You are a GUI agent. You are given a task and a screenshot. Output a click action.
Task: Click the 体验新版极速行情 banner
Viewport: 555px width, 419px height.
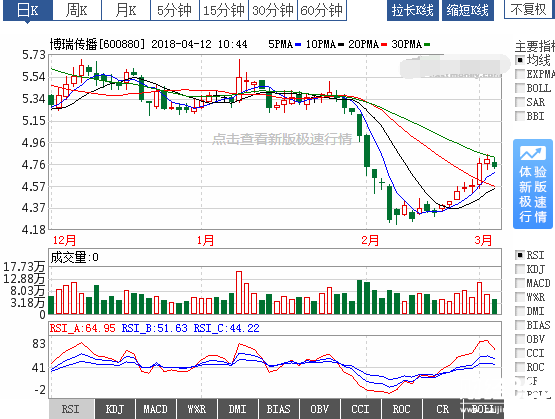coord(533,184)
